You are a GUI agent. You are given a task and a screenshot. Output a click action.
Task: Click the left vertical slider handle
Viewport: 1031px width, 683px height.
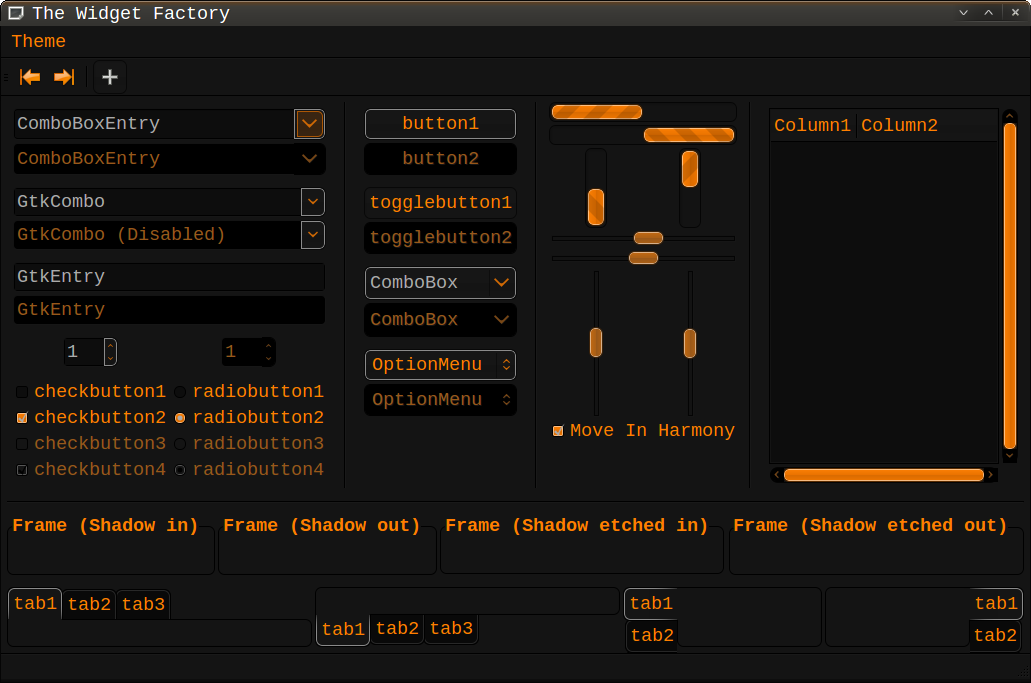coord(596,342)
